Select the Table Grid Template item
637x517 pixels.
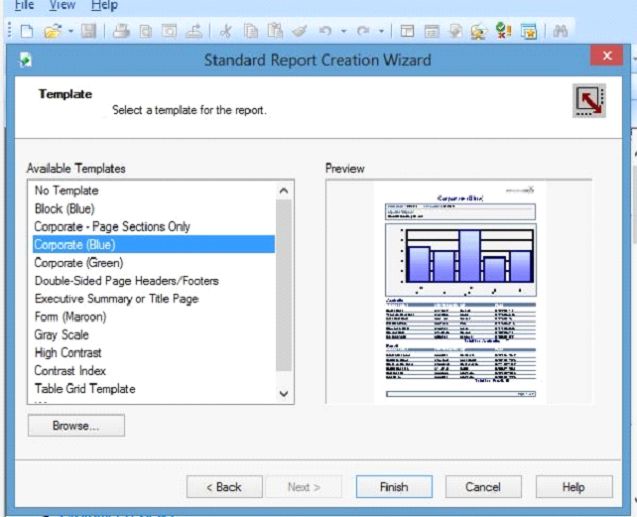pyautogui.click(x=154, y=389)
